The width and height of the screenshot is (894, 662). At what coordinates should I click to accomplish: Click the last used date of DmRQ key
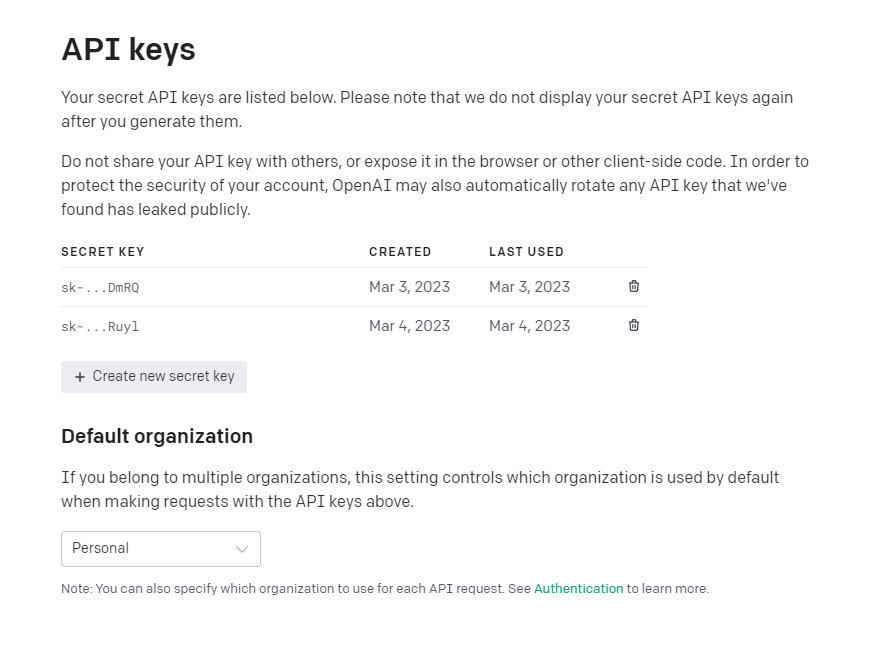[x=529, y=287]
